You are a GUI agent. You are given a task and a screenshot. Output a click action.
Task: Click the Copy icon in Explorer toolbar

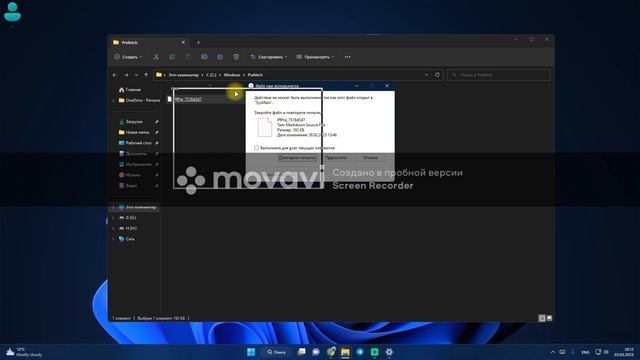pyautogui.click(x=172, y=57)
